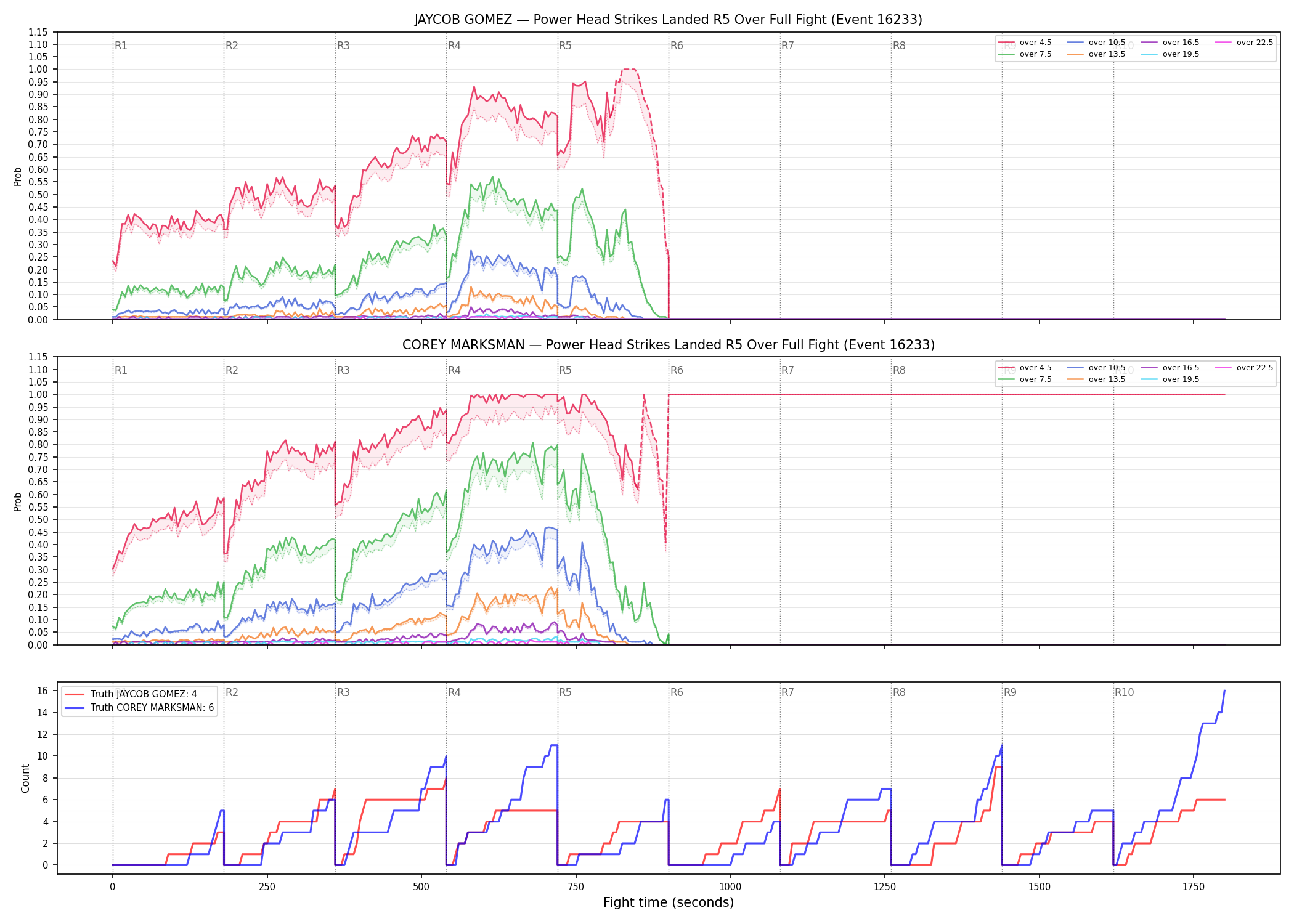The width and height of the screenshot is (1294, 924).
Task: Click the 'Count' y-axis label
Action: coord(25,778)
